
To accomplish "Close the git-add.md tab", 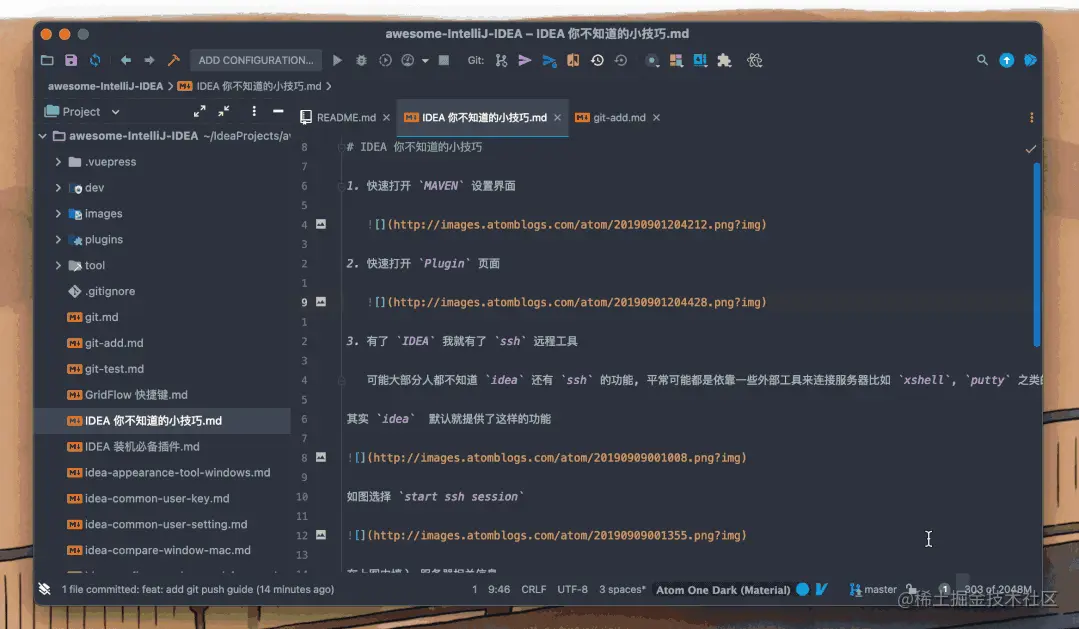I will (x=656, y=118).
